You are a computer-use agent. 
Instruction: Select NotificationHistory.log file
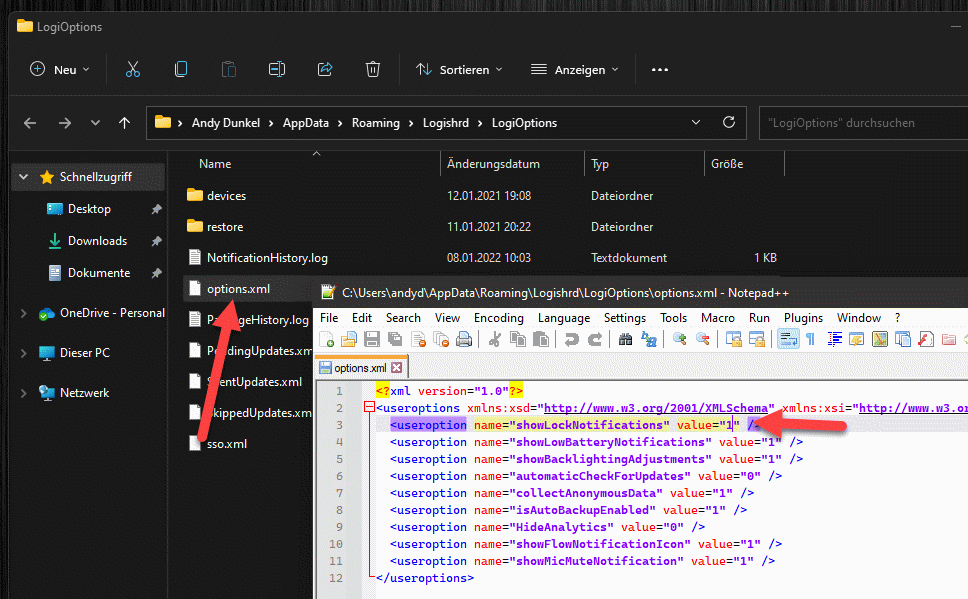[267, 258]
